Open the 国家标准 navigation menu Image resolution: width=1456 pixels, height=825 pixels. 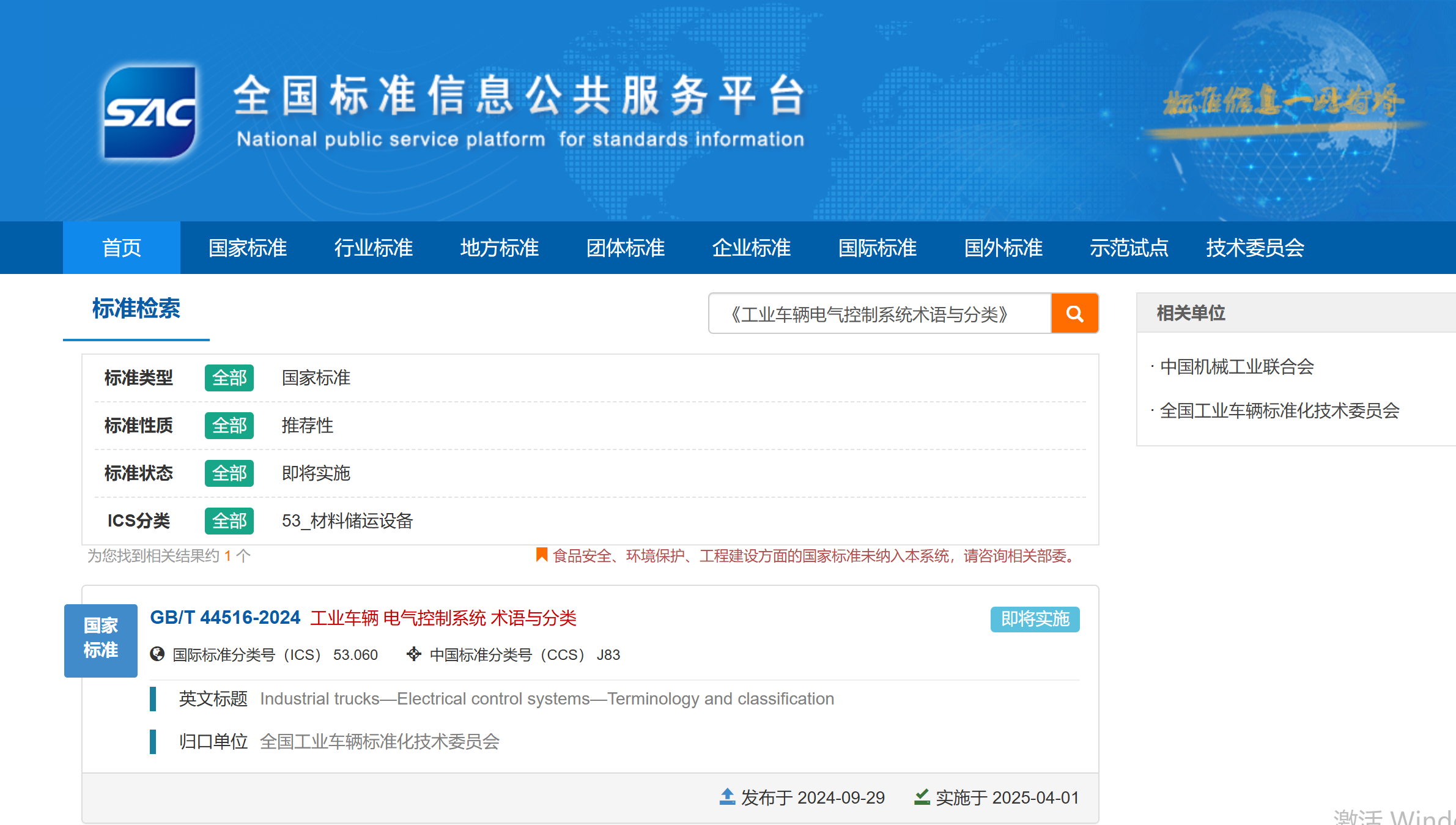point(248,248)
